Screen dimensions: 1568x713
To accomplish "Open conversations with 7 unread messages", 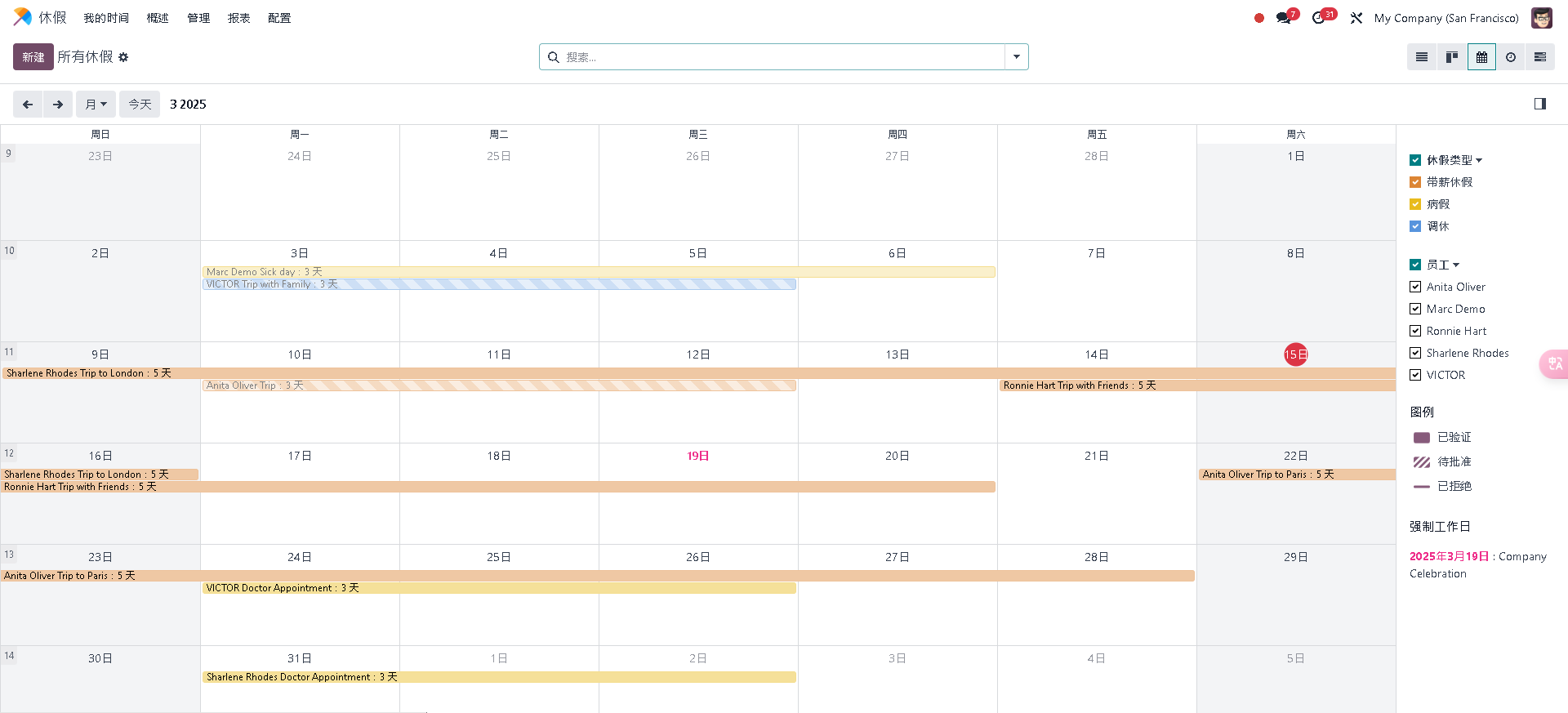I will tap(1285, 18).
